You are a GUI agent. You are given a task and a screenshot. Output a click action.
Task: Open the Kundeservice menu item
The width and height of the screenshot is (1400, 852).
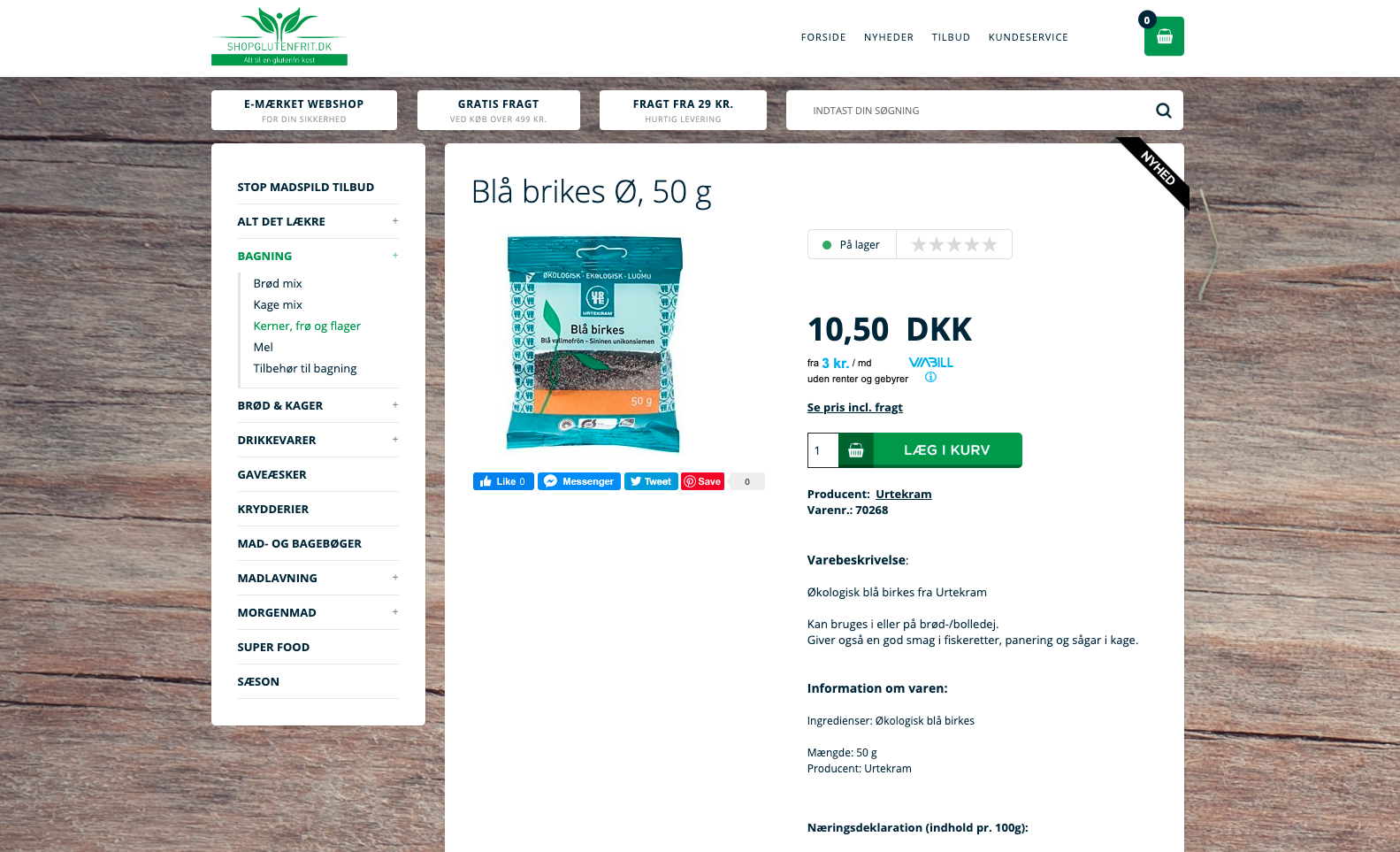coord(1028,37)
